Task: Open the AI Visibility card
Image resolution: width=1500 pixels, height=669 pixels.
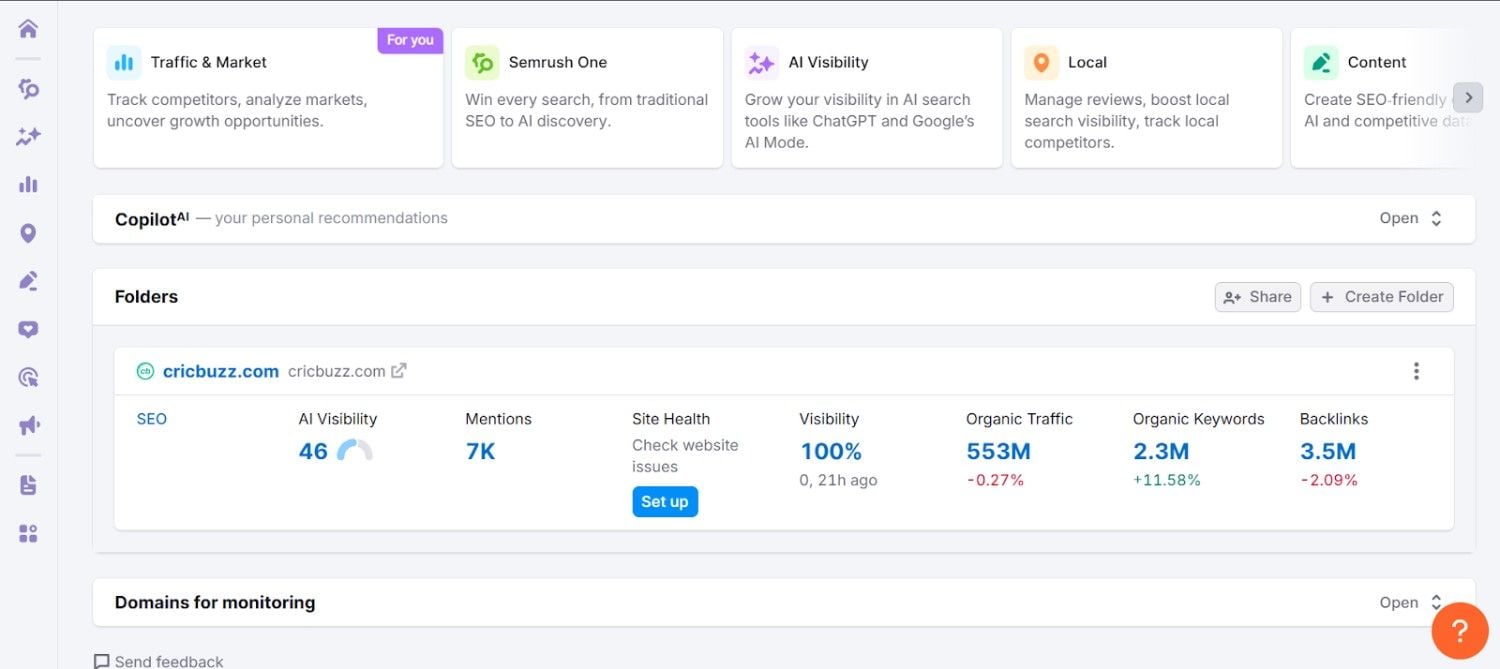Action: pyautogui.click(x=867, y=97)
